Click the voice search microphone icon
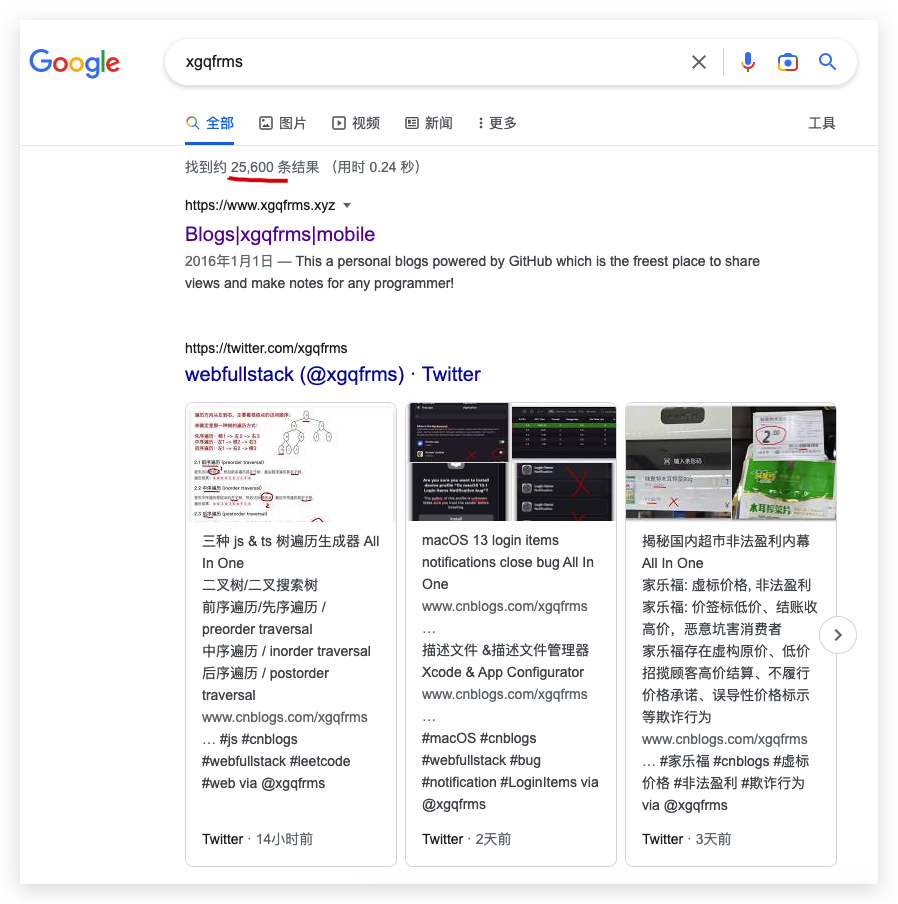 tap(748, 62)
